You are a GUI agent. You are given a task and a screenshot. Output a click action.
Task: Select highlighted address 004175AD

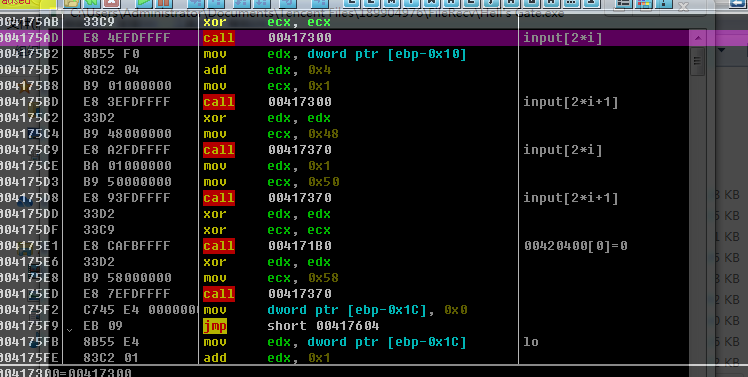(x=29, y=38)
